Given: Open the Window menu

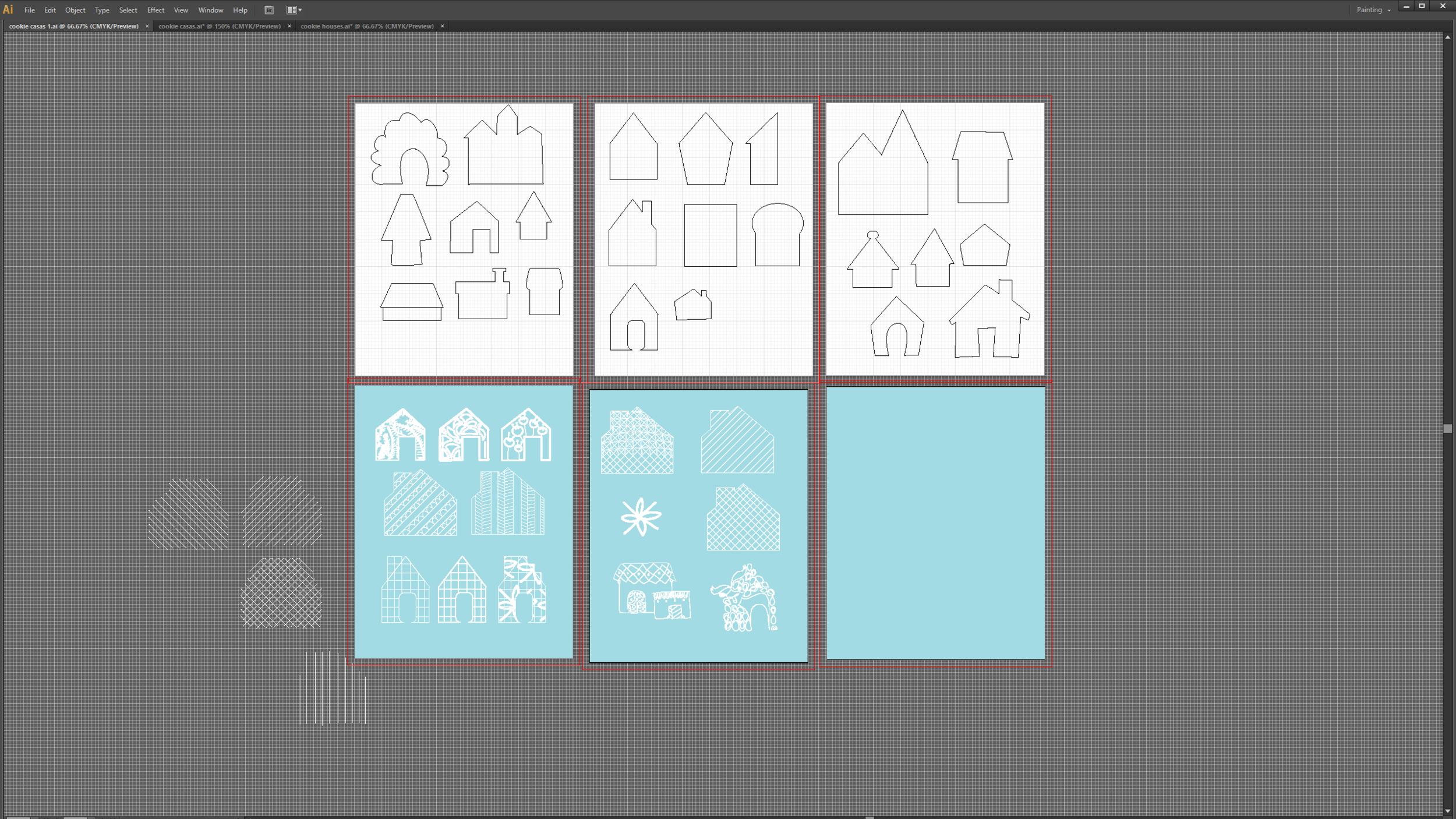Looking at the screenshot, I should point(210,10).
